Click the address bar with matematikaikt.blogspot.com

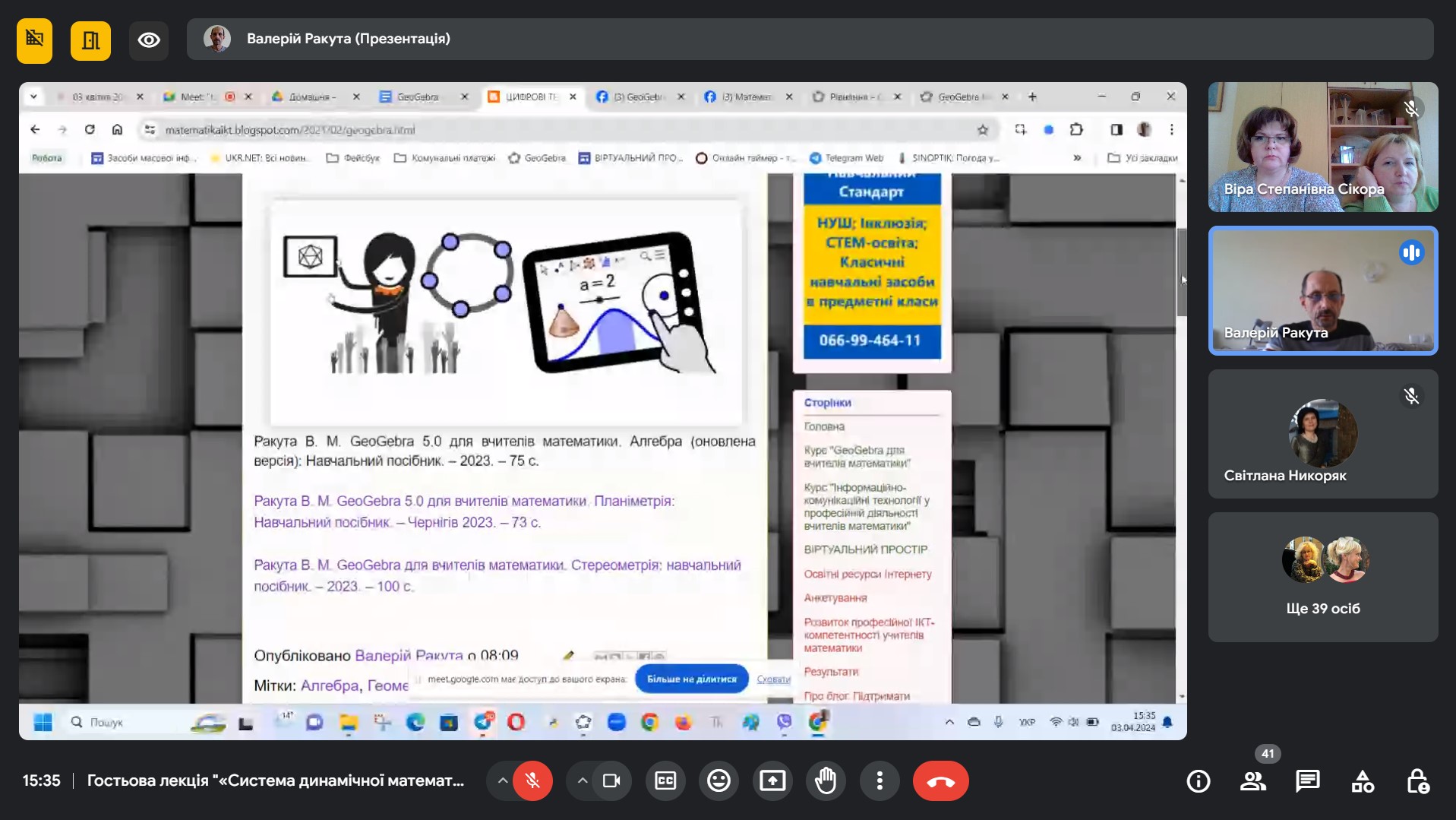tap(570, 130)
